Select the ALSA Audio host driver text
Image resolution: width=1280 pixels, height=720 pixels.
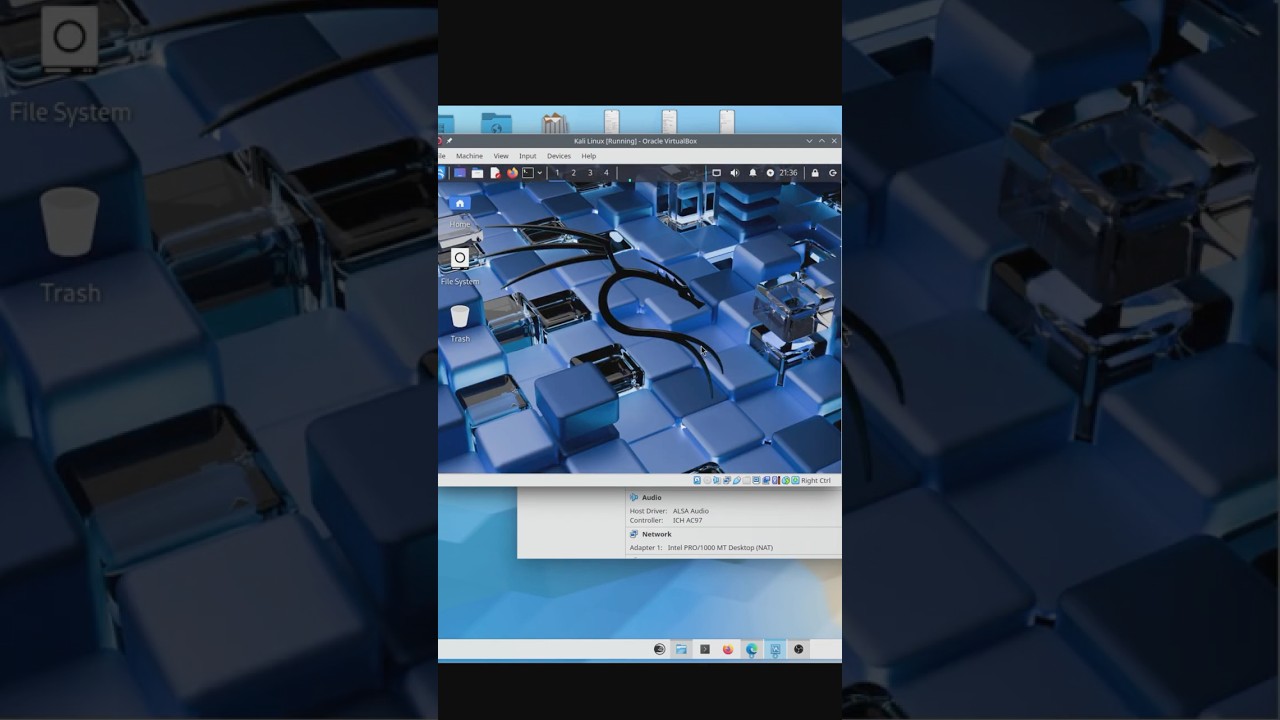pos(691,511)
